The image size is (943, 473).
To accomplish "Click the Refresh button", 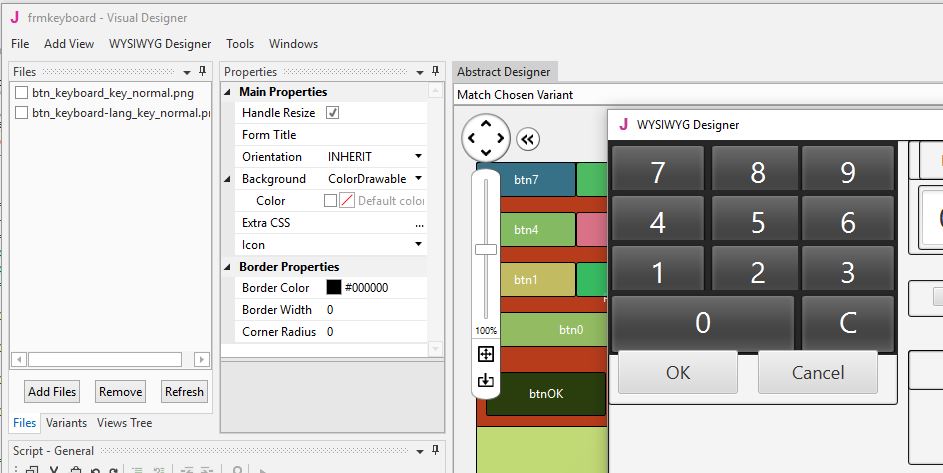I will click(185, 392).
